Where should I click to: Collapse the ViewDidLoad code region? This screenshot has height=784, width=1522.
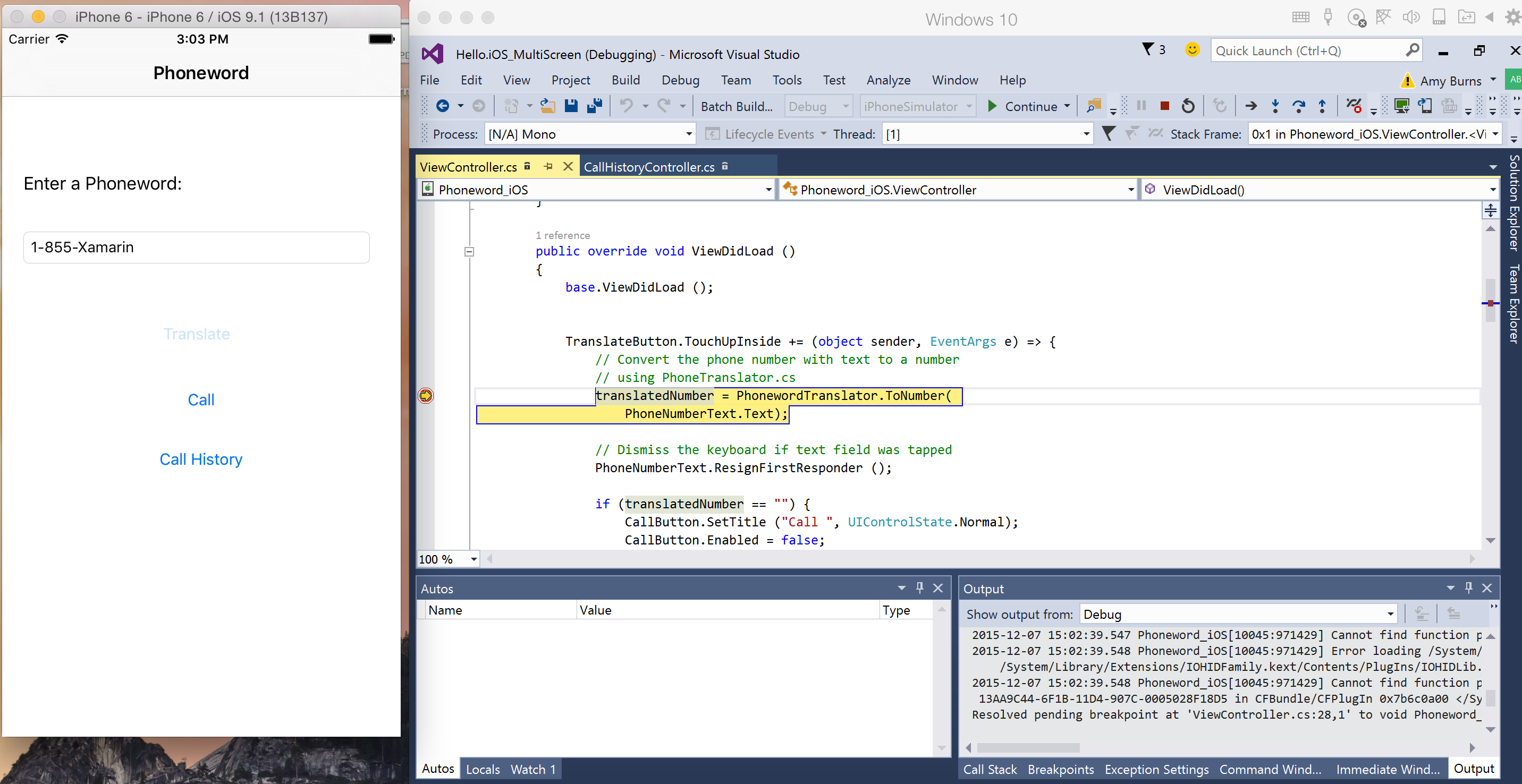[x=469, y=252]
